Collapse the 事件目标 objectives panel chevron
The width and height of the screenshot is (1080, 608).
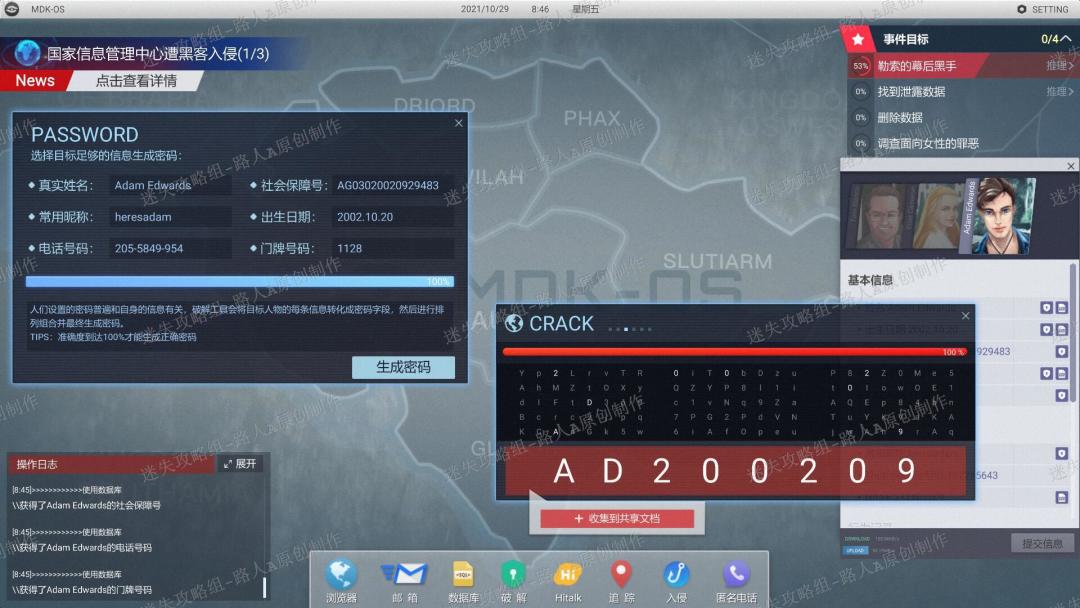click(x=1066, y=39)
